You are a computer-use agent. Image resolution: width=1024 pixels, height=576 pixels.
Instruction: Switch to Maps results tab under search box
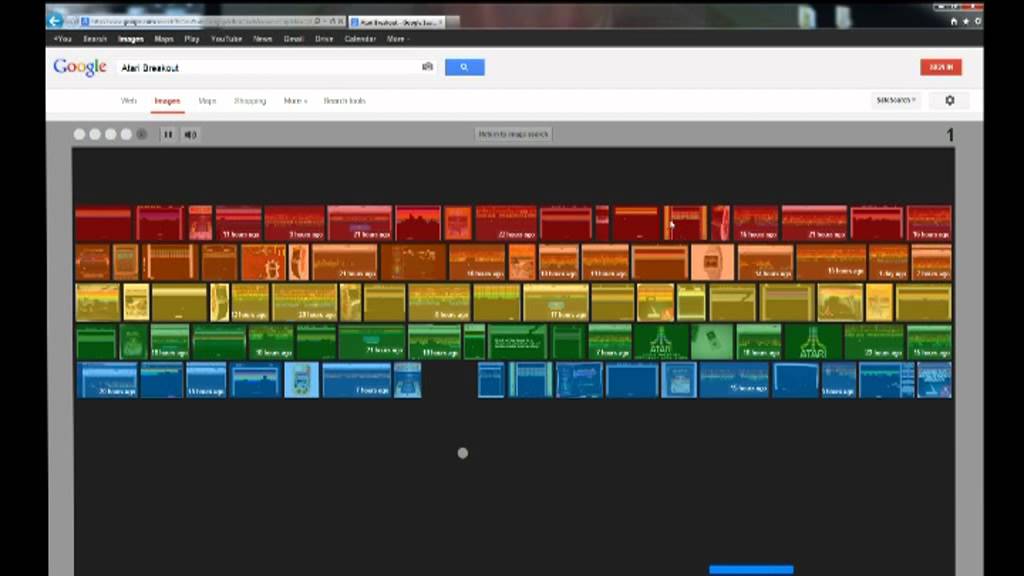click(x=207, y=101)
